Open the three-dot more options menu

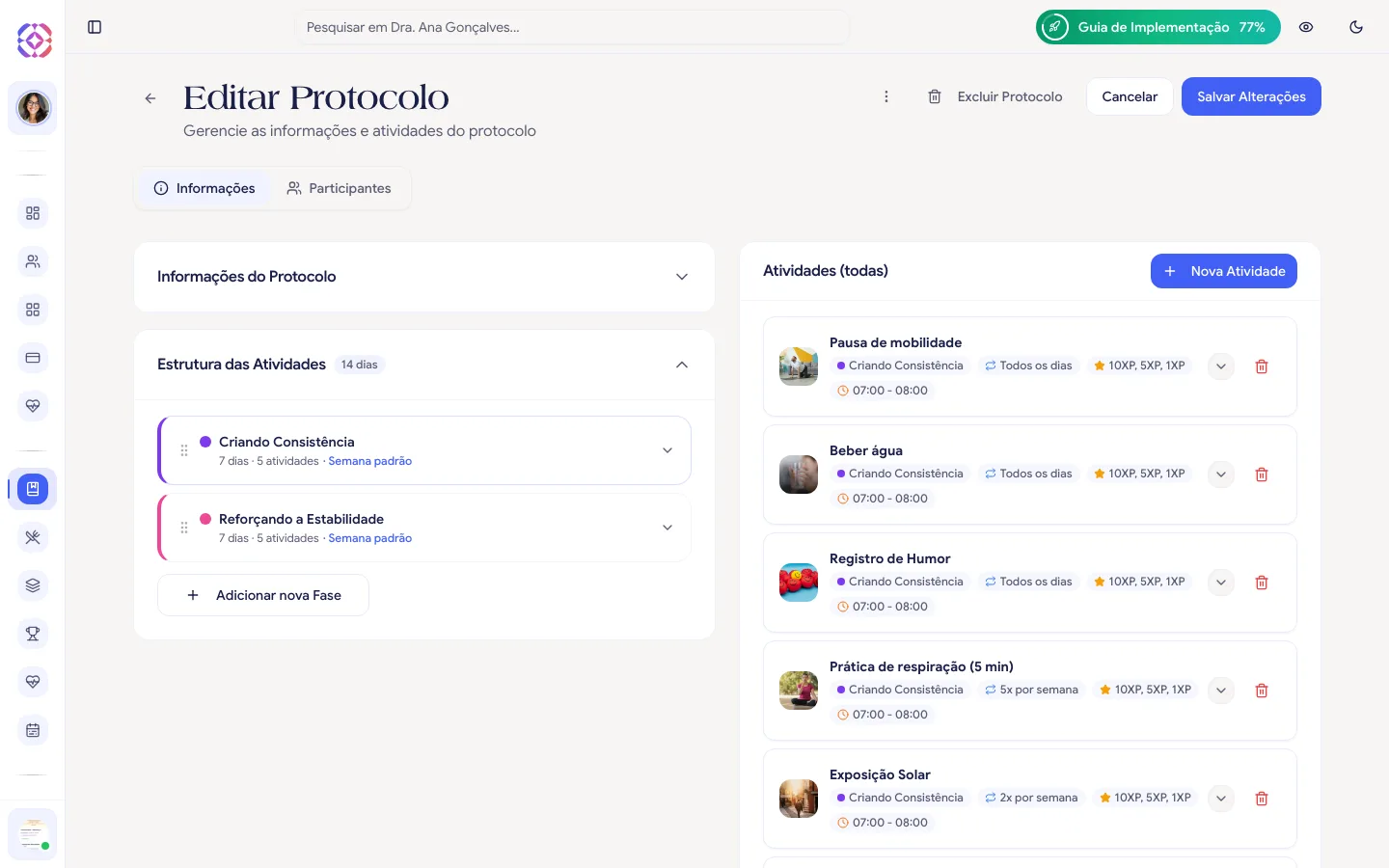point(886,96)
